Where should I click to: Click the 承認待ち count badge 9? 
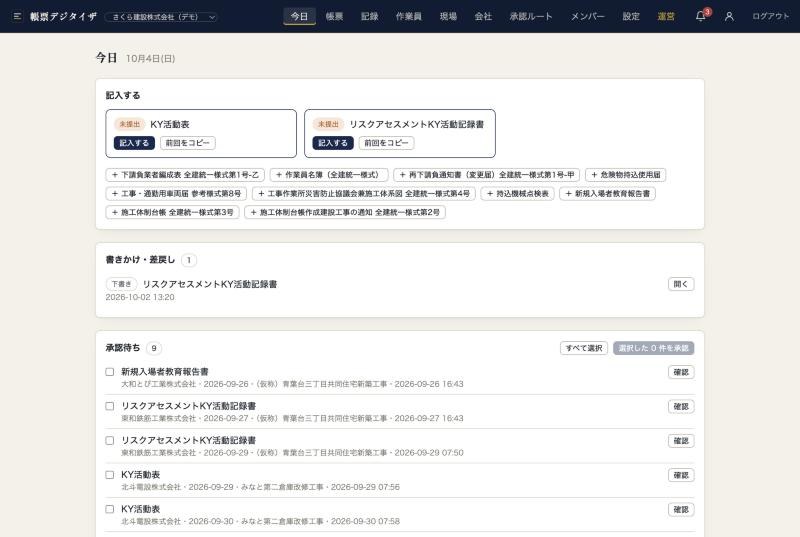click(154, 348)
